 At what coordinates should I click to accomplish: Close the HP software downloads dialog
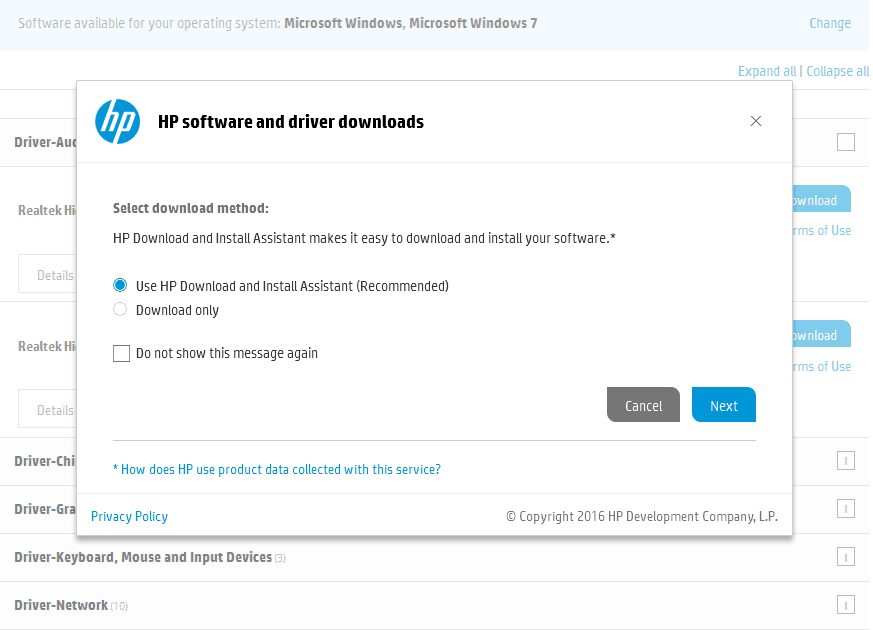point(756,121)
